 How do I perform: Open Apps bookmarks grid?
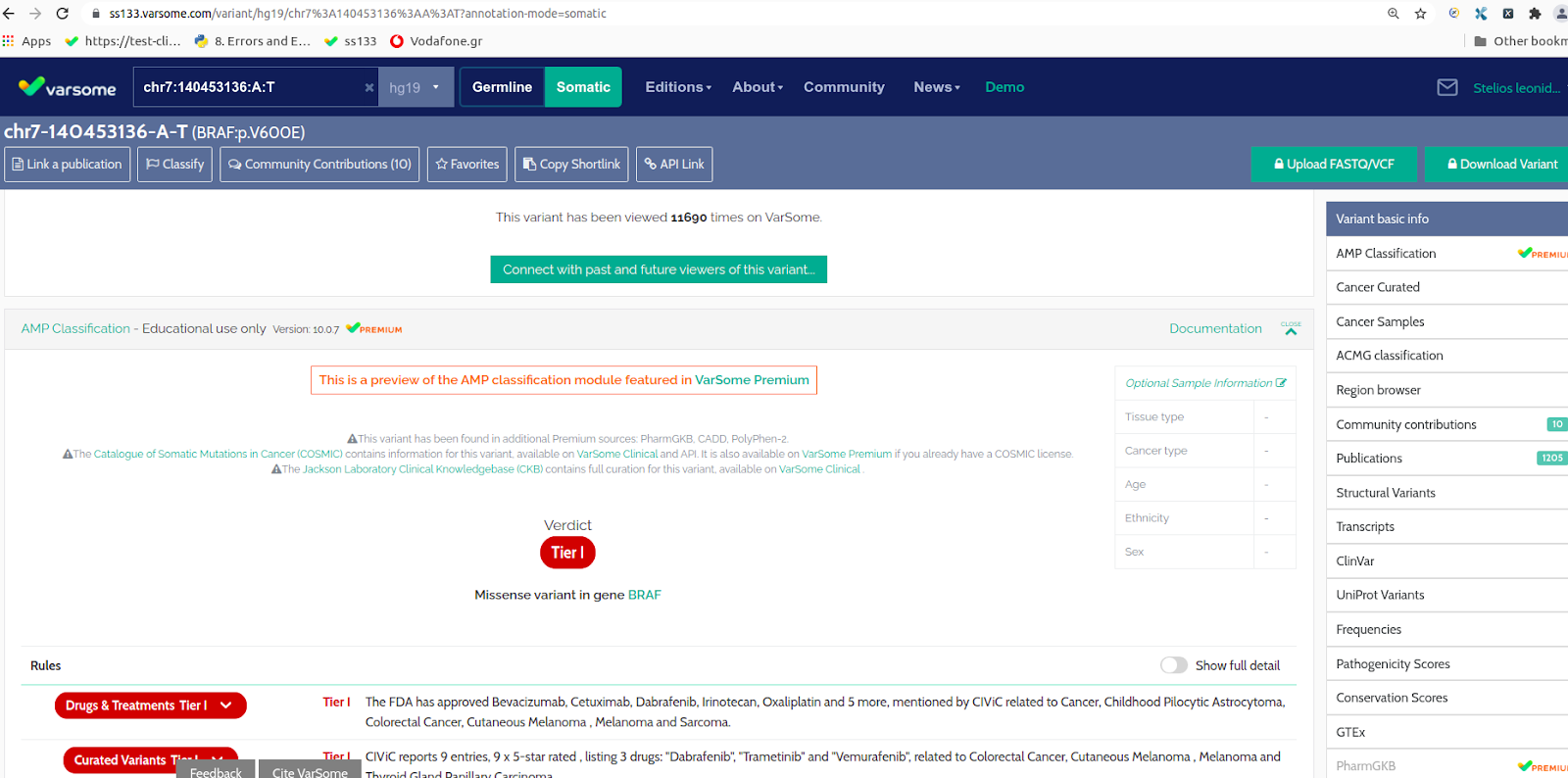pos(26,41)
